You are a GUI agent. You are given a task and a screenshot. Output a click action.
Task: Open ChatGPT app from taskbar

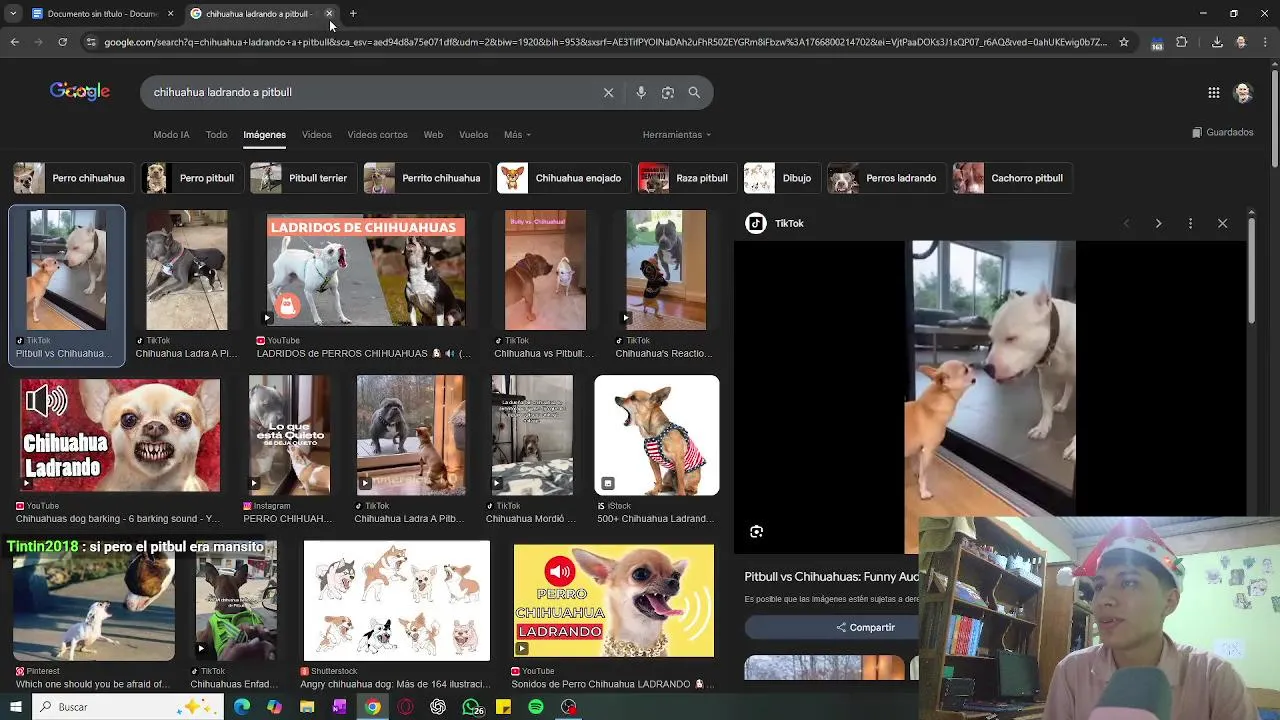(438, 707)
